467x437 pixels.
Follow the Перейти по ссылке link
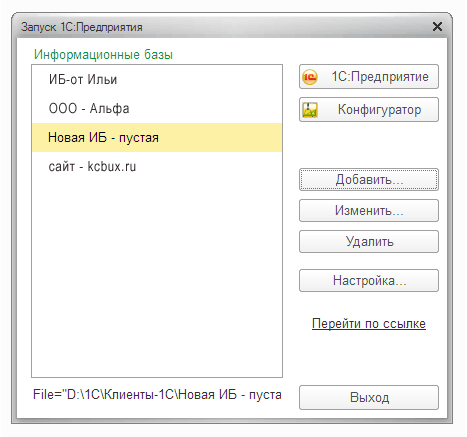click(x=369, y=324)
